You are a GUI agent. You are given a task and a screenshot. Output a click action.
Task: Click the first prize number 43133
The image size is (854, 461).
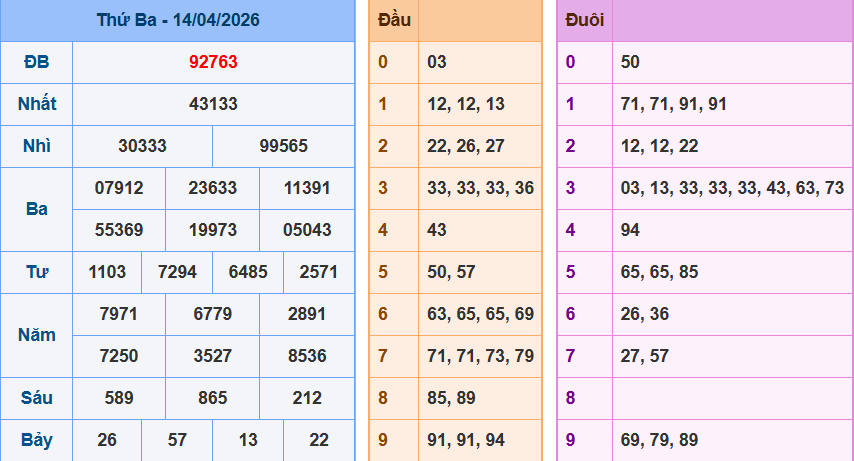[x=213, y=104]
